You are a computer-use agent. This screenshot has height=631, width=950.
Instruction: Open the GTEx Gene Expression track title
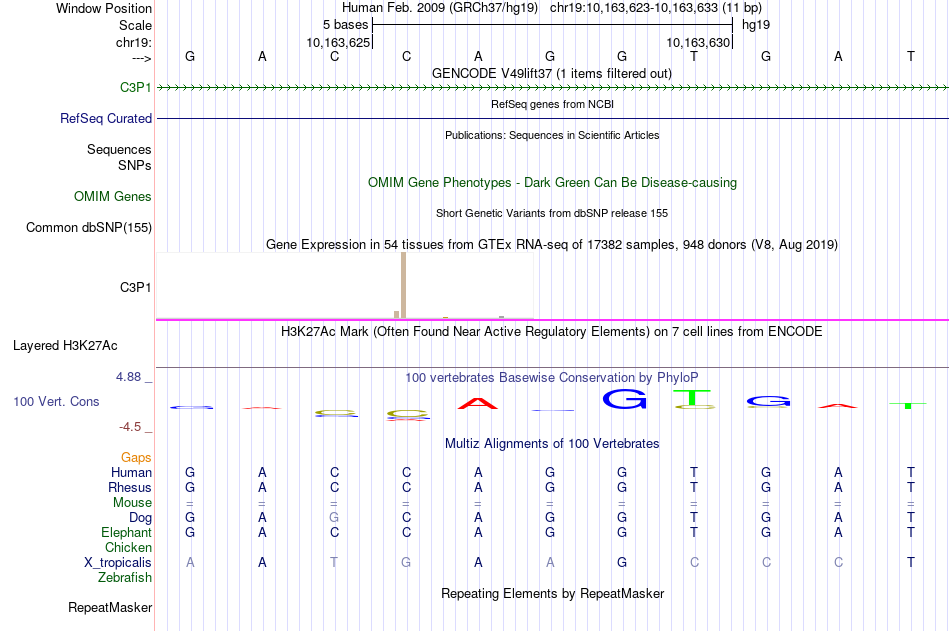tap(551, 244)
